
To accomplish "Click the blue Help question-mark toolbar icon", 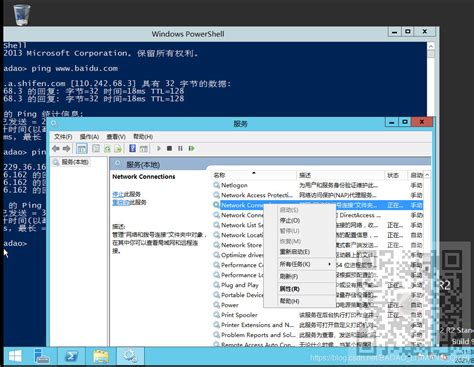I will pos(132,148).
